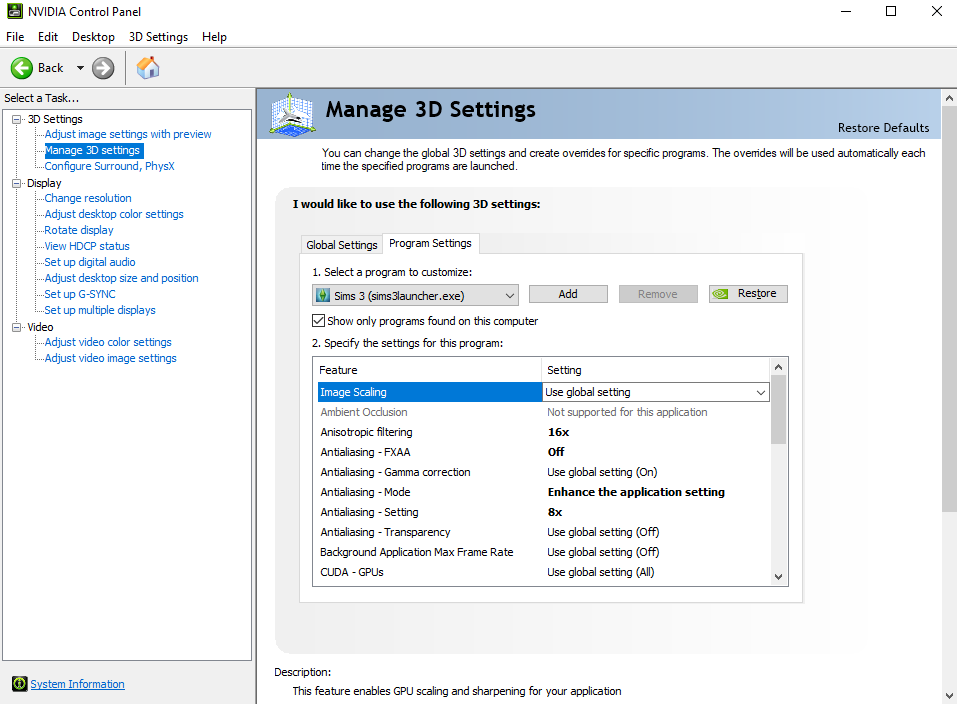Open Rotate display task
This screenshot has height=704, width=957.
[x=79, y=230]
